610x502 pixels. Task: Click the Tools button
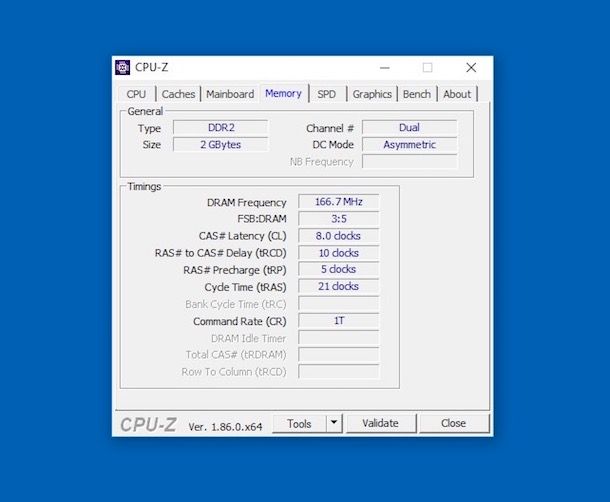point(299,423)
